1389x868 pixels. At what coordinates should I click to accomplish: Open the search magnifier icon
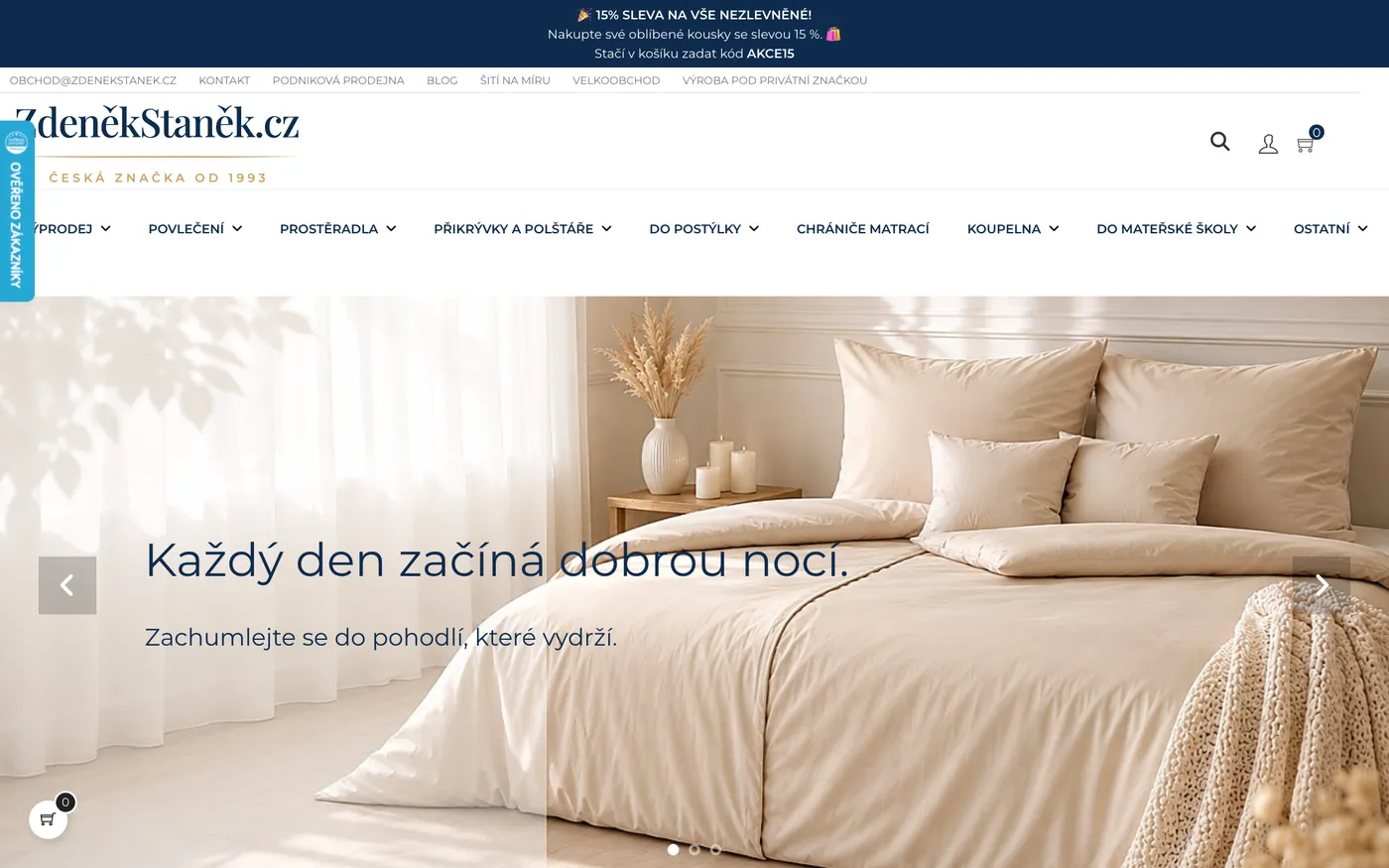tap(1220, 142)
